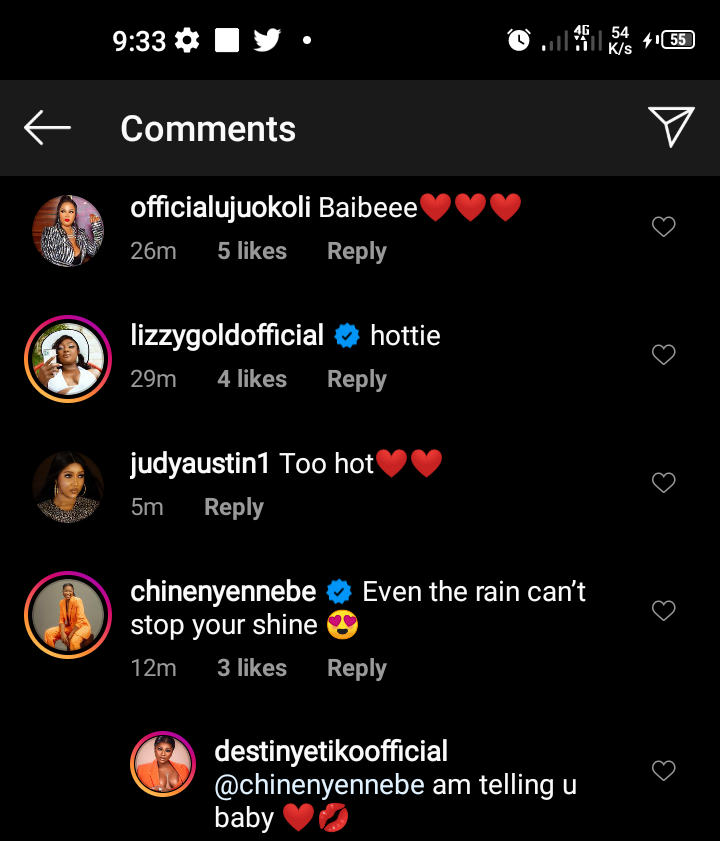
Task: Open lizzygoldofficial's story avatar
Action: pos(68,359)
